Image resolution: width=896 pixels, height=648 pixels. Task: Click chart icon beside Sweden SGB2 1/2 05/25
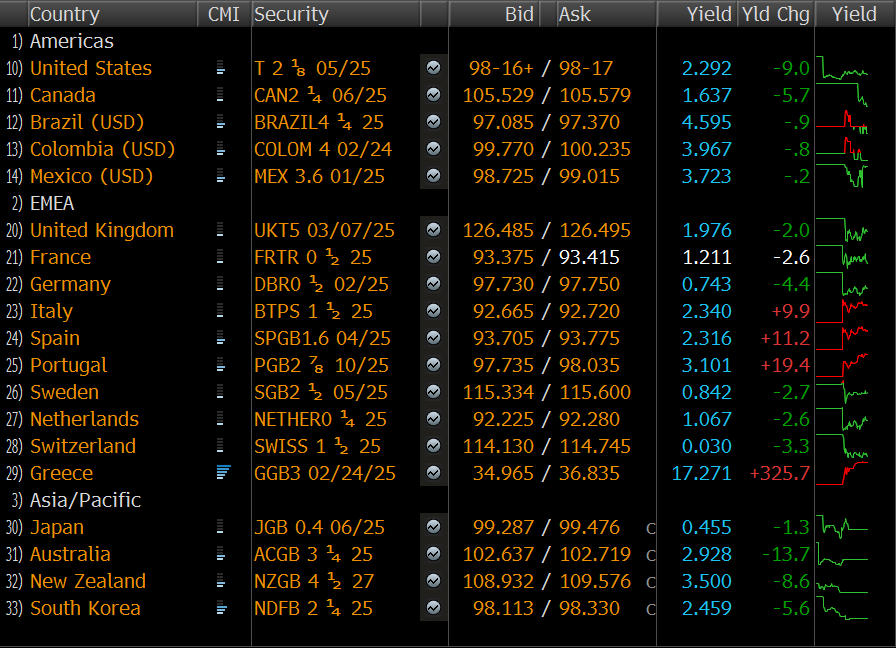click(x=434, y=392)
